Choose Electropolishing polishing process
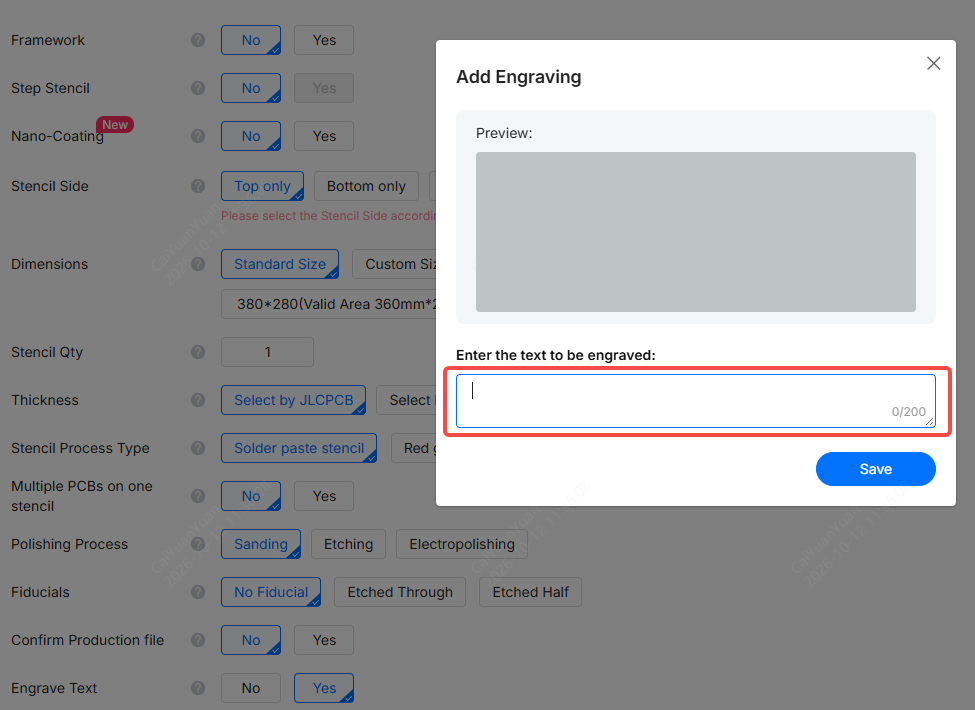This screenshot has height=710, width=975. [462, 544]
